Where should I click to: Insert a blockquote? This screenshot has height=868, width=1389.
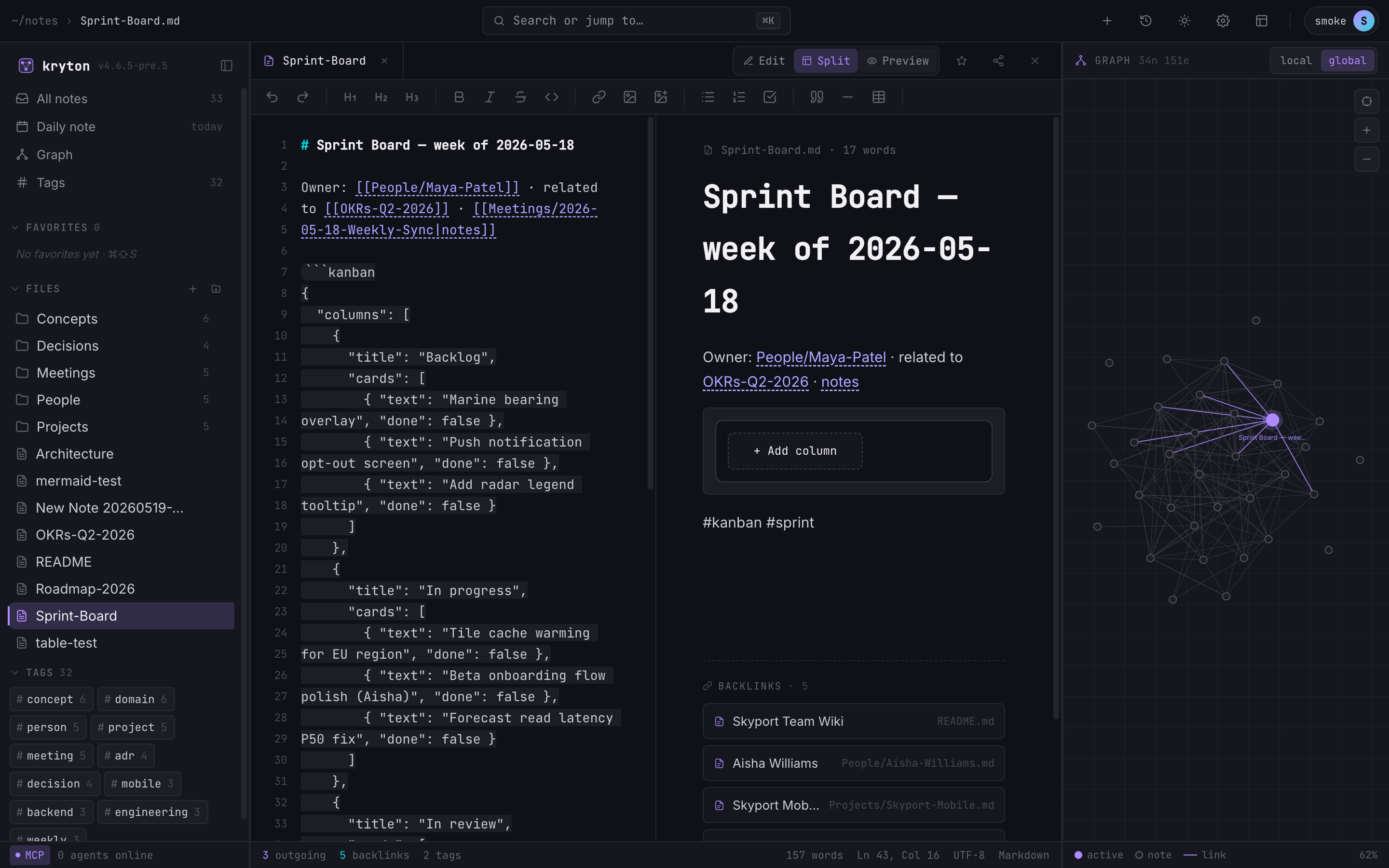point(817,97)
